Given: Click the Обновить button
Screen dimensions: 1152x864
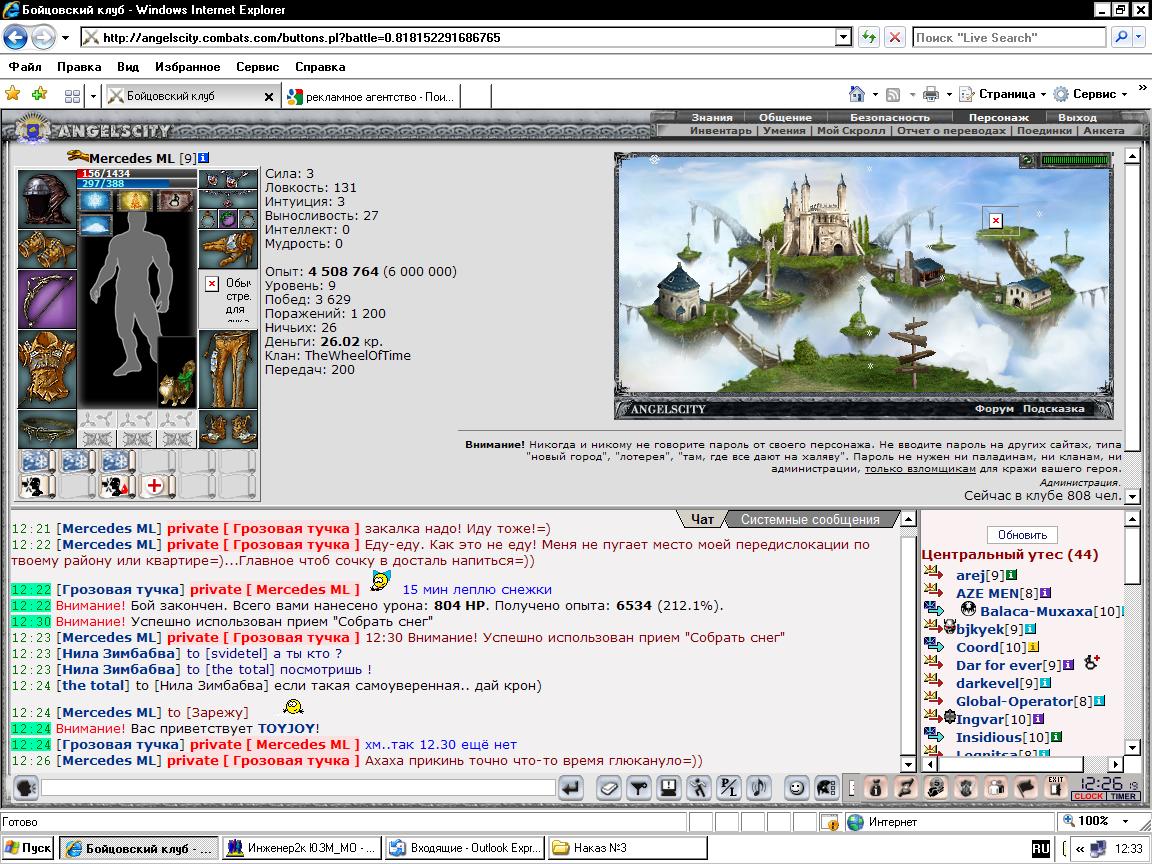Looking at the screenshot, I should coord(1022,535).
